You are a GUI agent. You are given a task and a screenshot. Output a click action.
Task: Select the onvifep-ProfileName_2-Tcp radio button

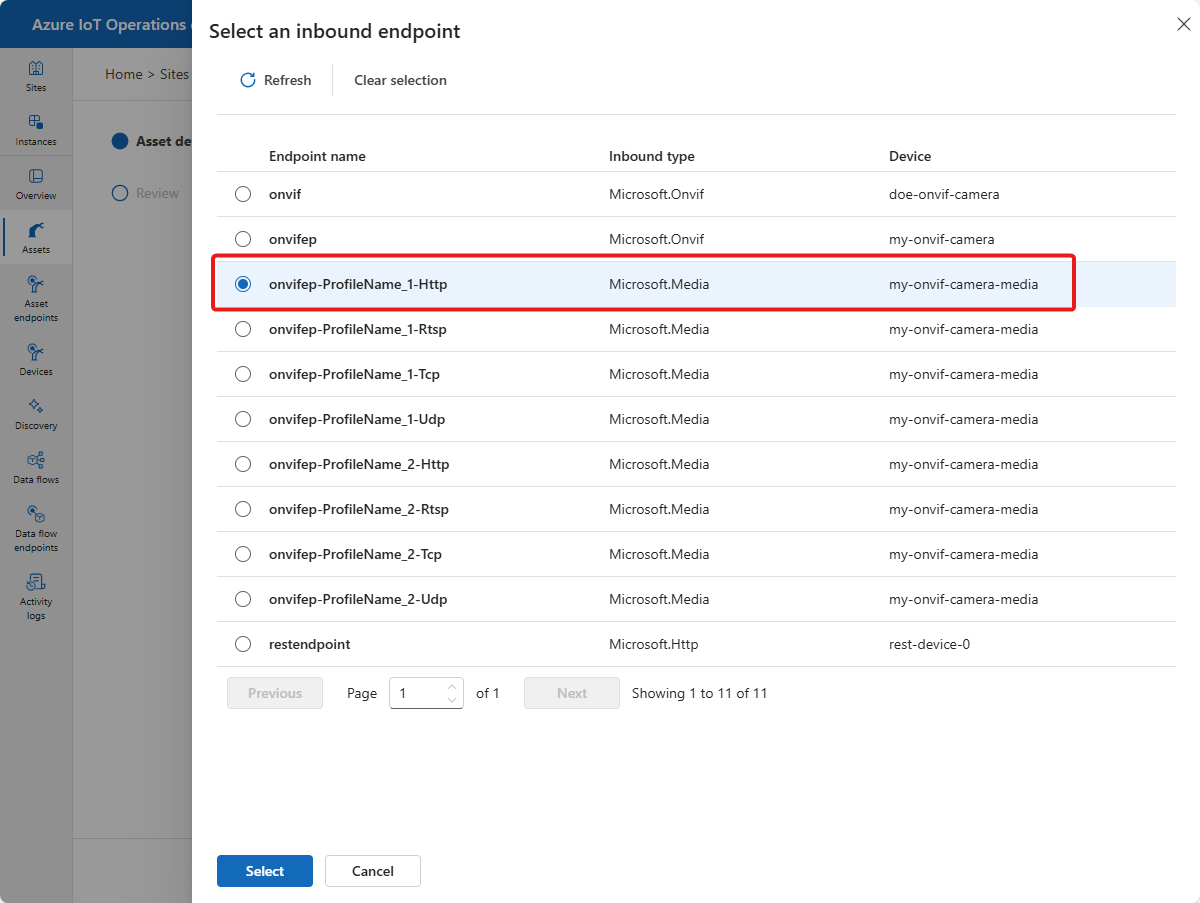[x=243, y=554]
